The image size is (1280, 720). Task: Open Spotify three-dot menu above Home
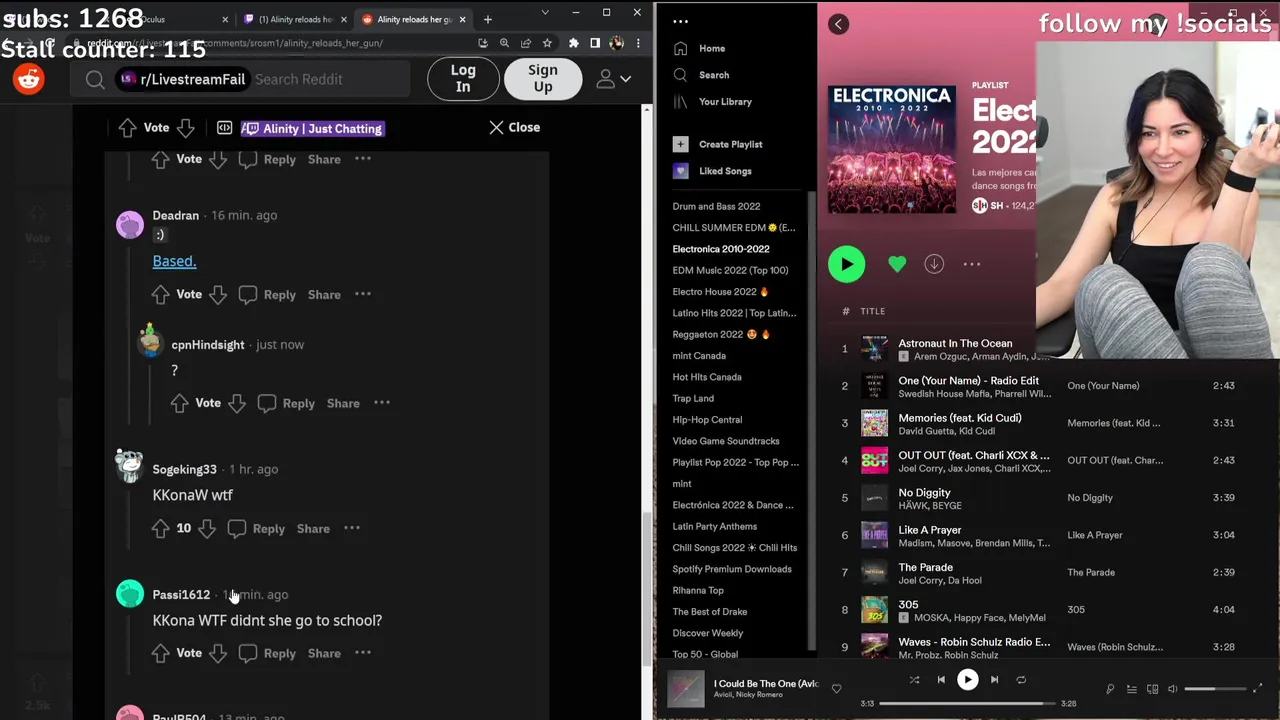tap(681, 21)
